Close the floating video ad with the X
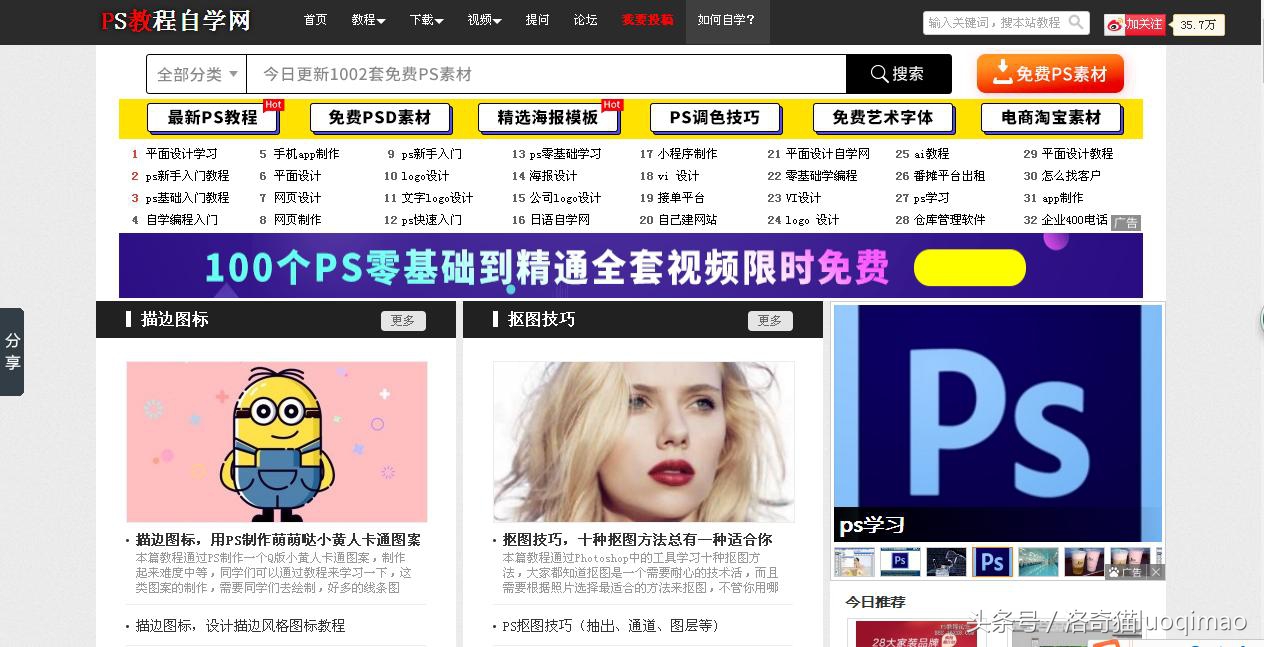The width and height of the screenshot is (1264, 647). 1155,572
